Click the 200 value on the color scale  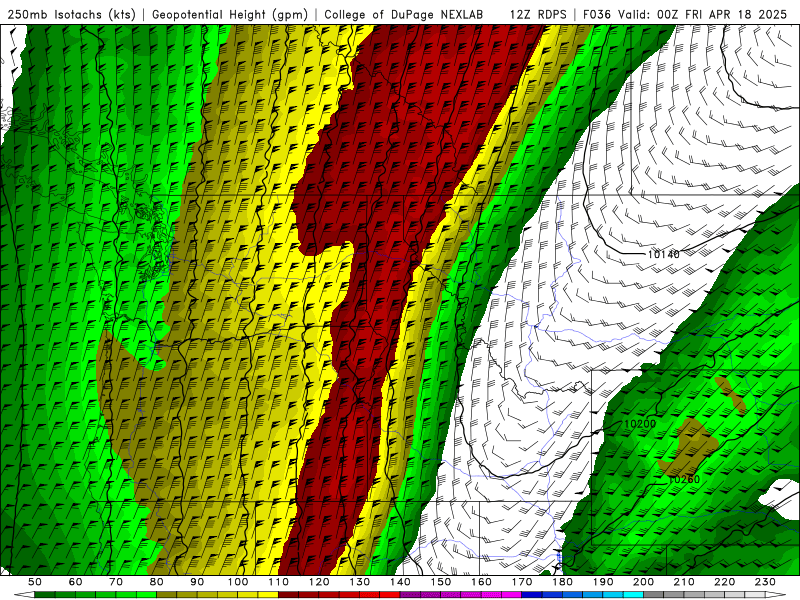[x=643, y=582]
